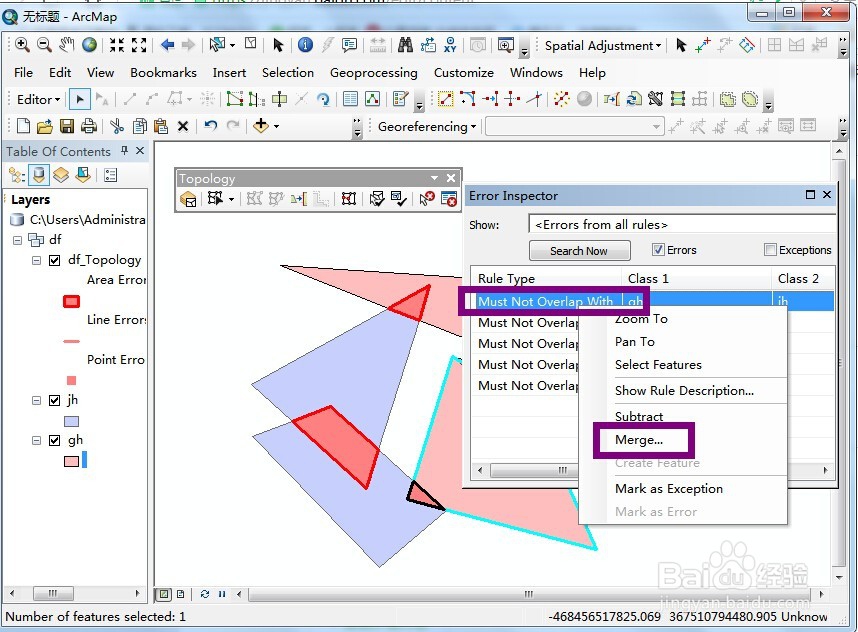Choose Merge... from context menu
Screen dimensions: 858x632
(639, 440)
